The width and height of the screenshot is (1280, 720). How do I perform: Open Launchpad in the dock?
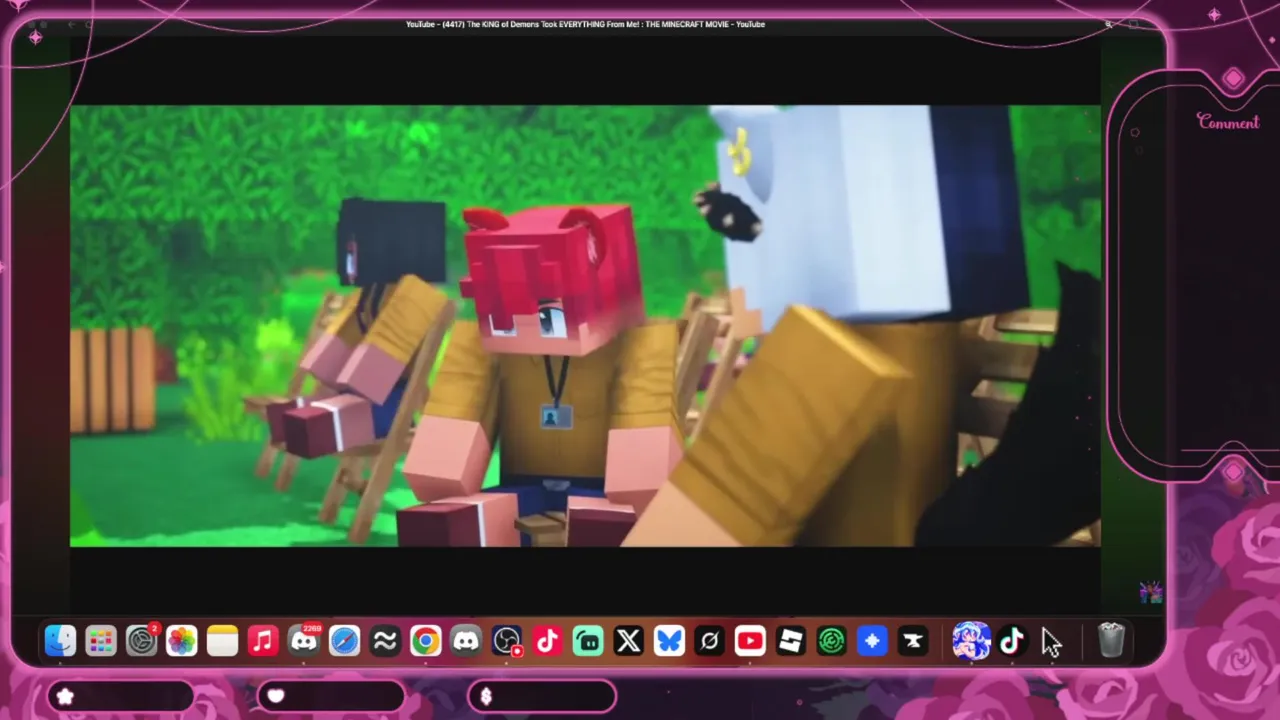pyautogui.click(x=101, y=641)
